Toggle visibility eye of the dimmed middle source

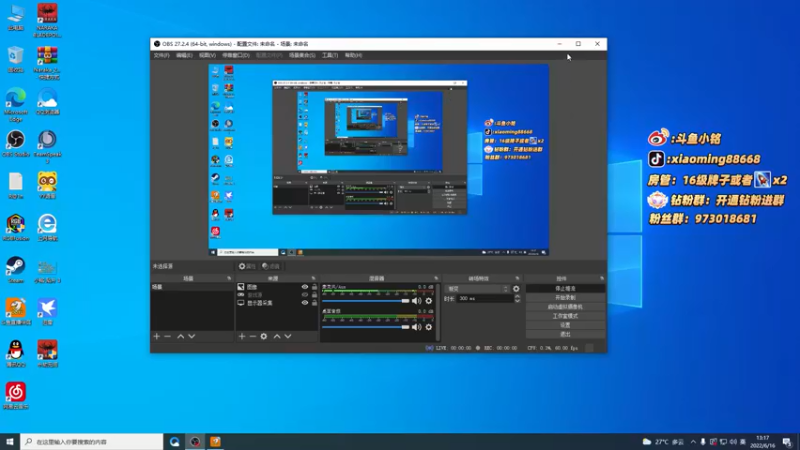tap(305, 295)
